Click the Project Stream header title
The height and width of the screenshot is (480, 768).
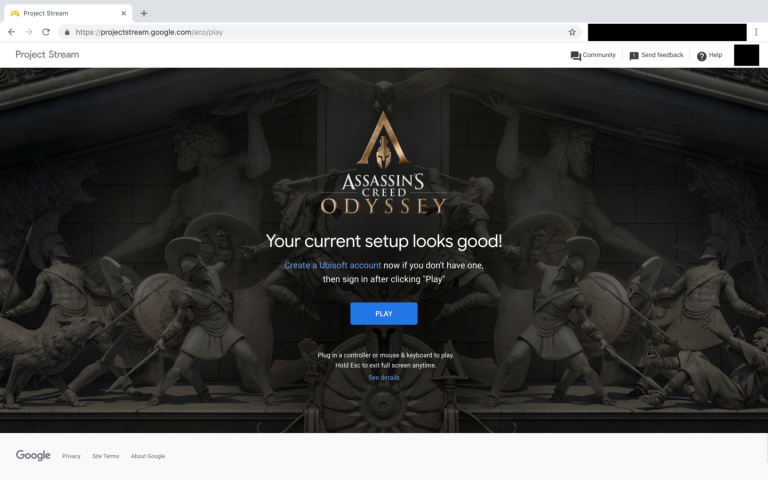[x=47, y=55]
